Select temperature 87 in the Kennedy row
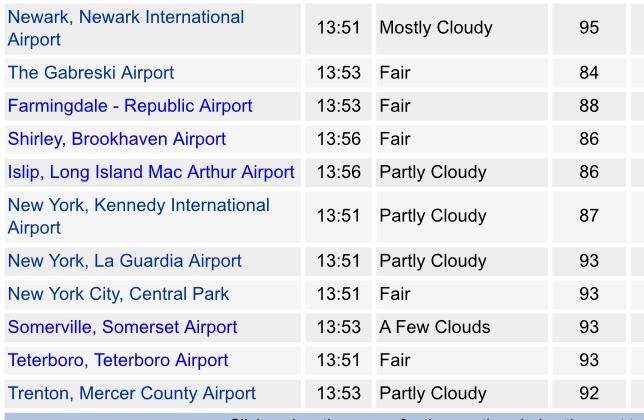 point(589,216)
